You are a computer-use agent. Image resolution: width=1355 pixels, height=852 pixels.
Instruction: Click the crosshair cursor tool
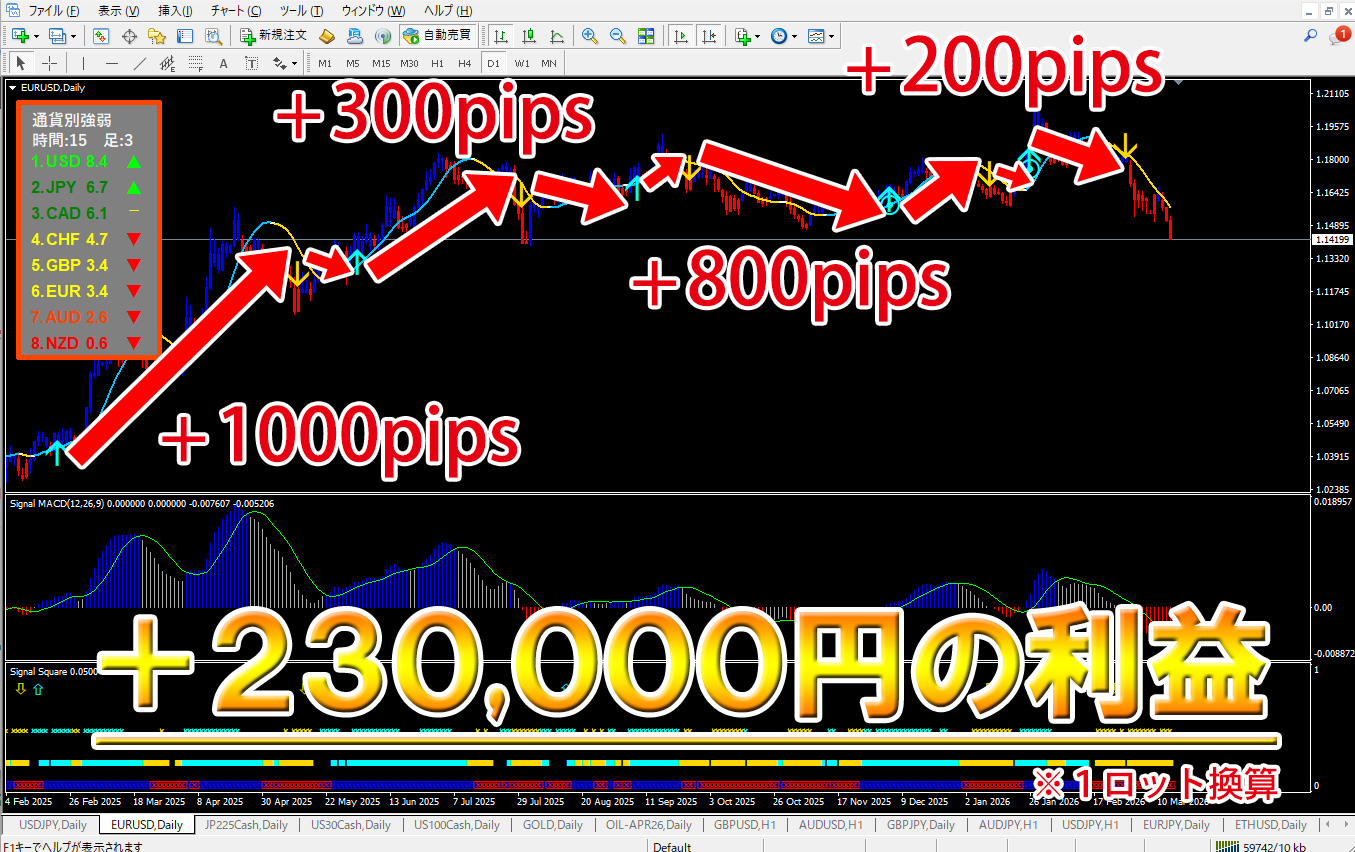click(x=49, y=64)
